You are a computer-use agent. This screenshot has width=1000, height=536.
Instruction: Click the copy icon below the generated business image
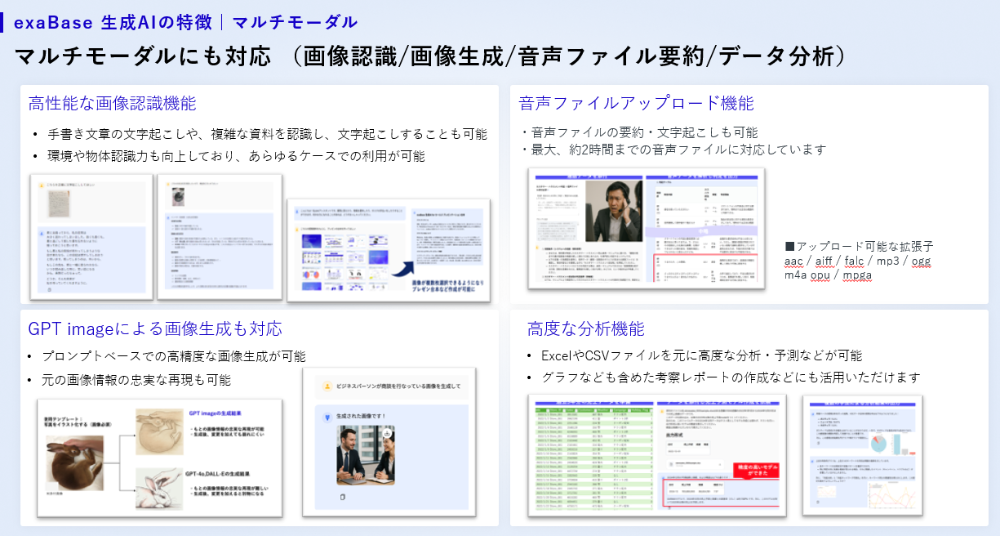tap(342, 497)
